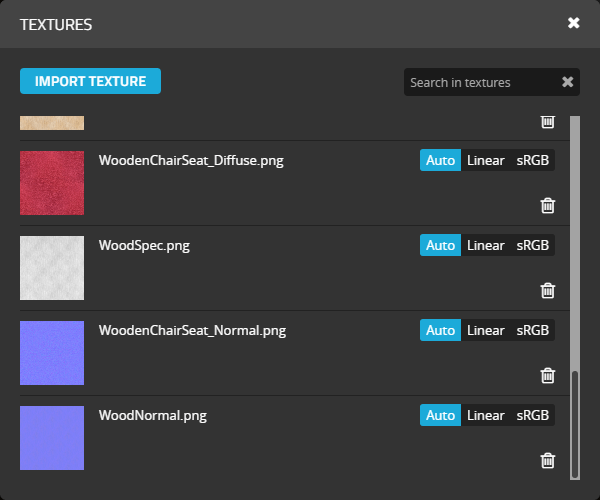Click the Search in textures field

tap(480, 82)
